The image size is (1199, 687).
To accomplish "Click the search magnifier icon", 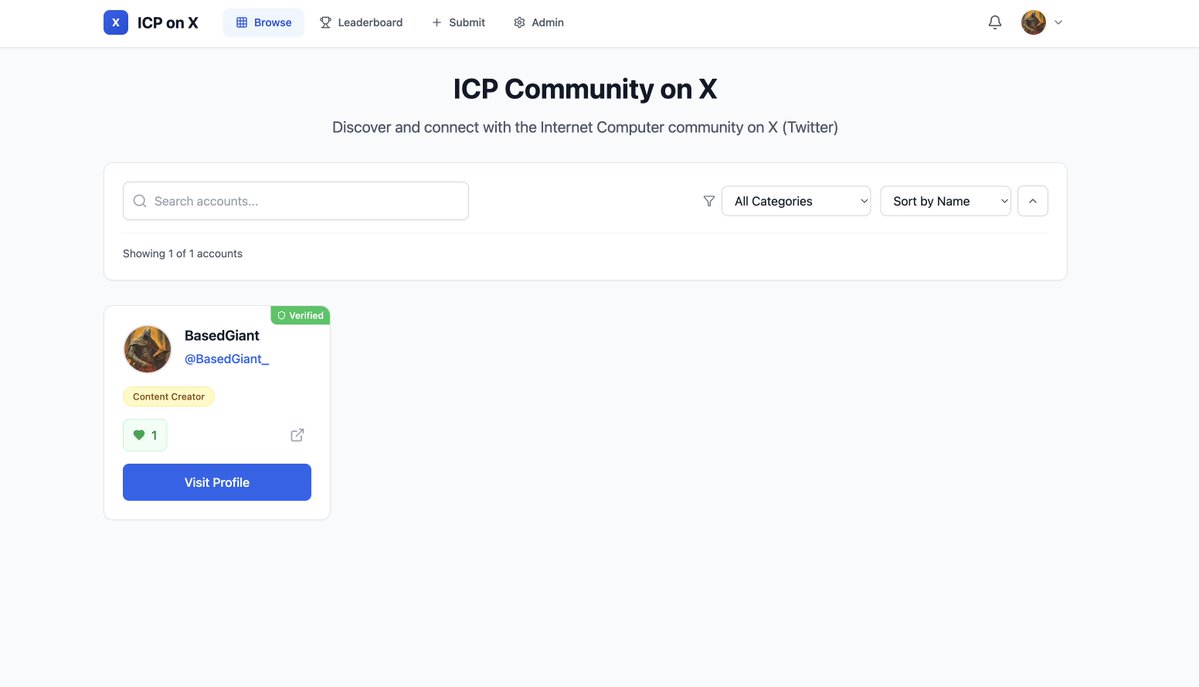I will pyautogui.click(x=140, y=201).
